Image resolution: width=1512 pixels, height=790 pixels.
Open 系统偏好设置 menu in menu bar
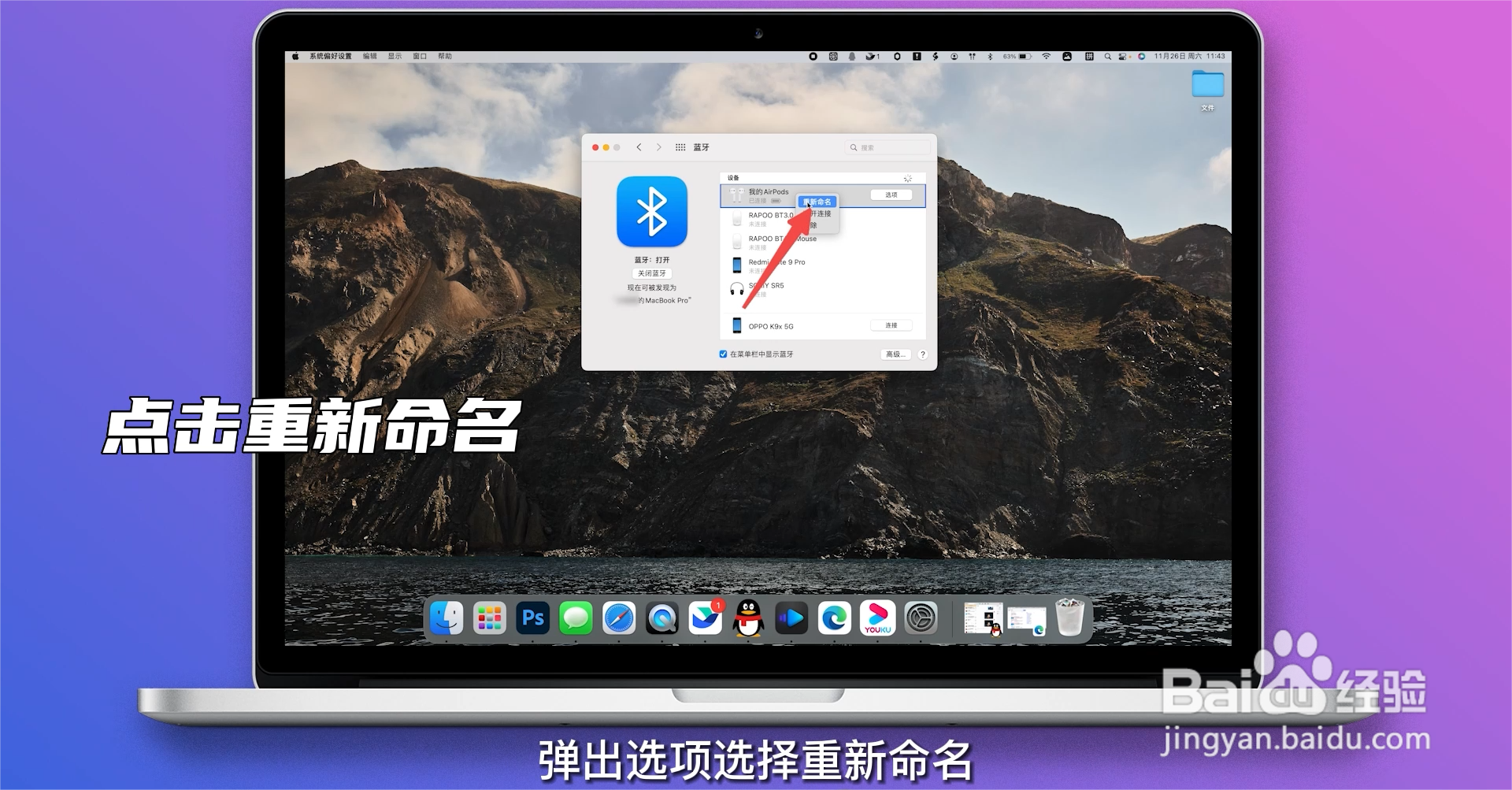point(330,57)
